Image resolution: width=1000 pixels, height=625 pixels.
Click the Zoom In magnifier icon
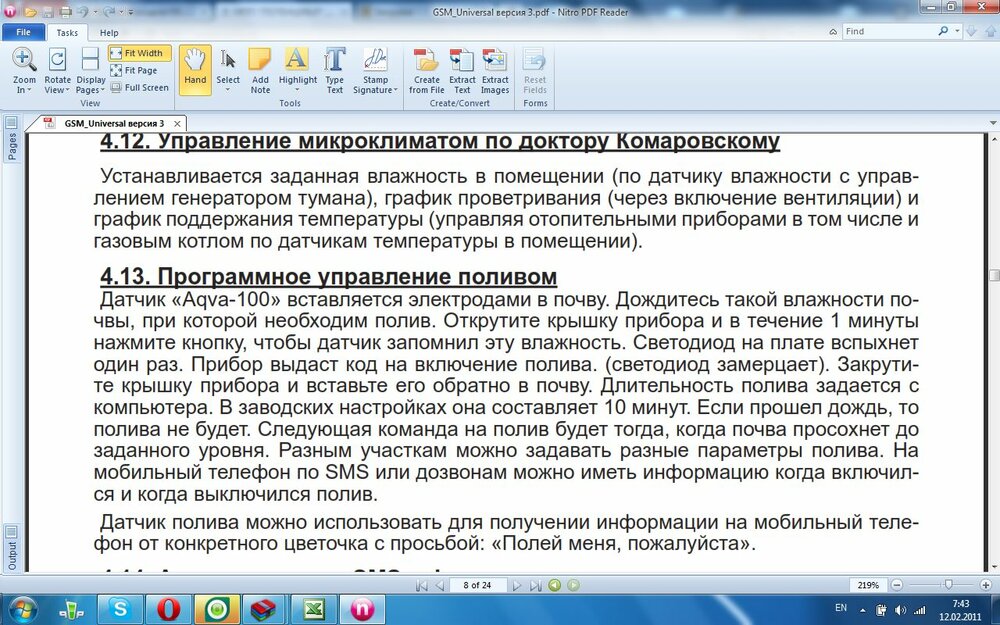[x=24, y=59]
